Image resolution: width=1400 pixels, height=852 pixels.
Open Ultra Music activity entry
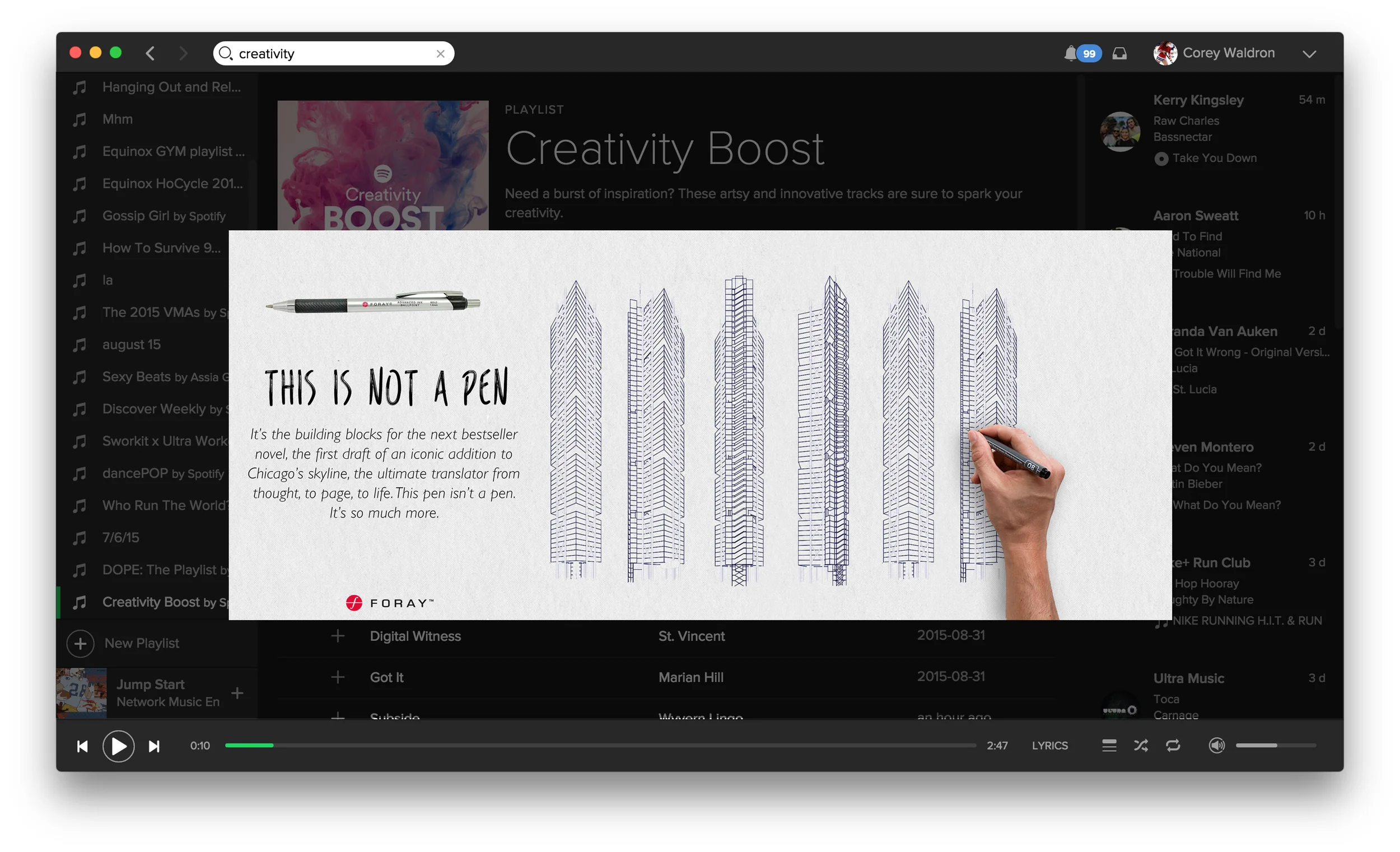1189,679
